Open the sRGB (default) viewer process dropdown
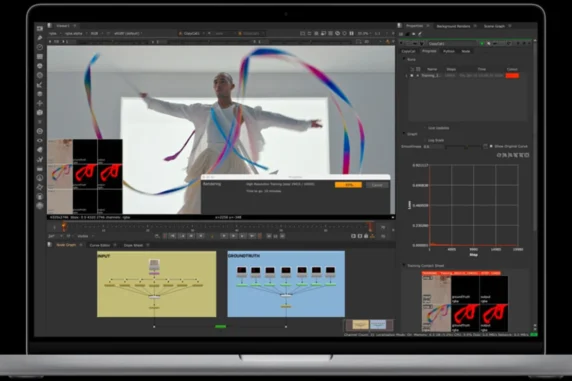The height and width of the screenshot is (381, 572). pyautogui.click(x=128, y=33)
